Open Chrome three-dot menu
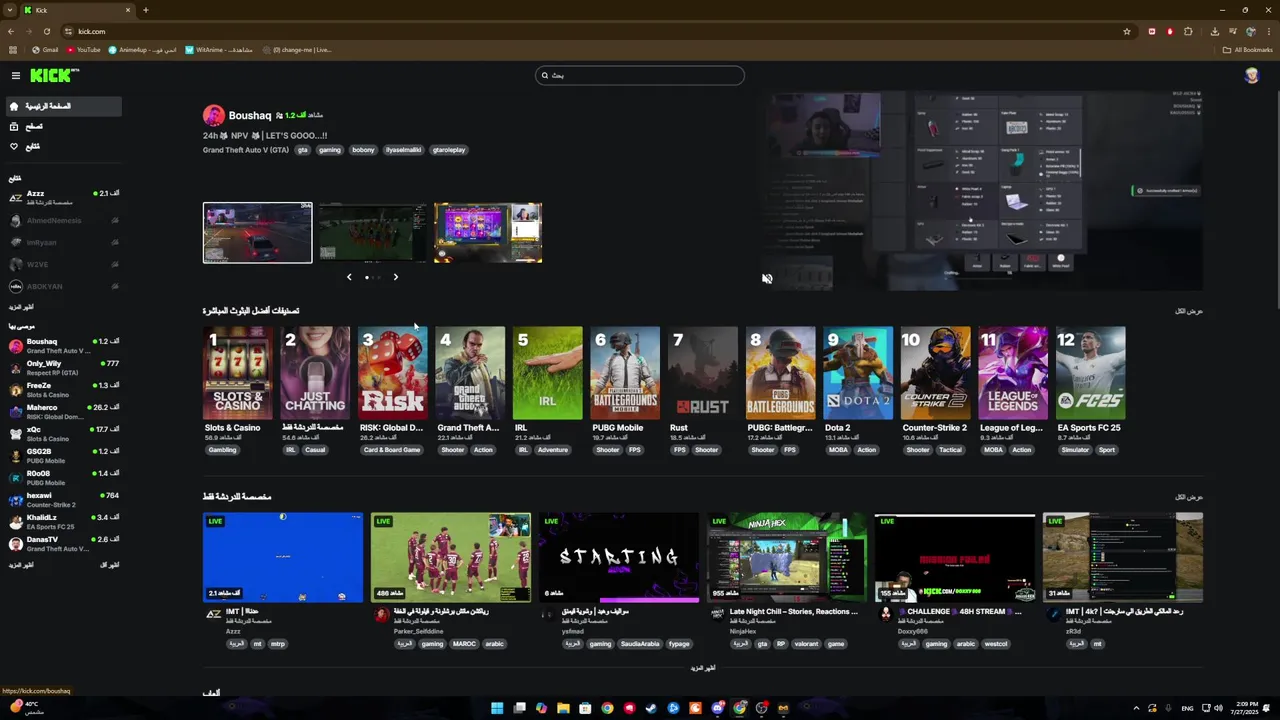This screenshot has height=720, width=1280. (1269, 31)
